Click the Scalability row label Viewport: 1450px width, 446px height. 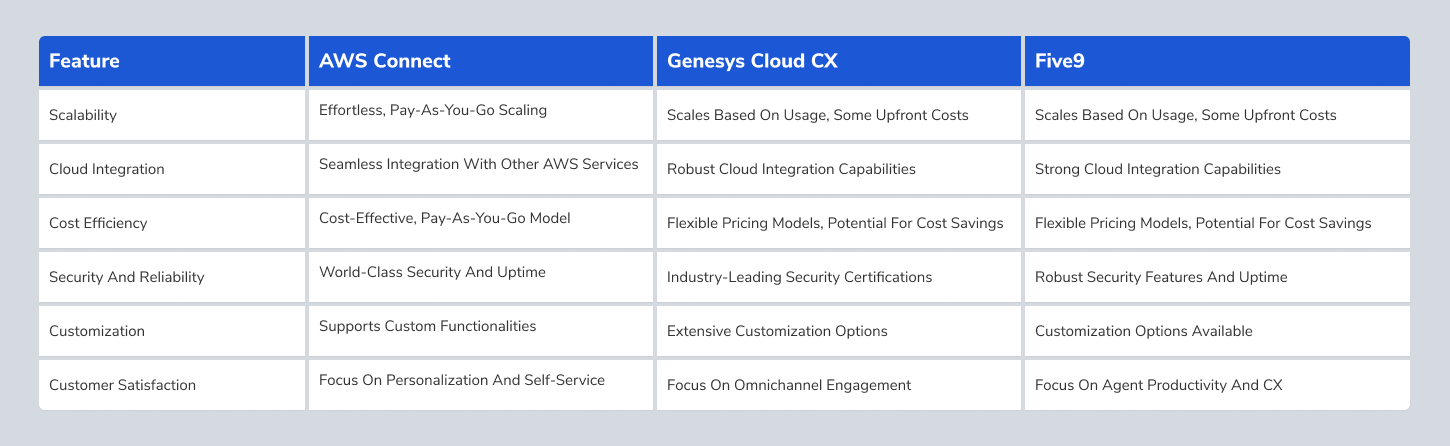click(83, 115)
